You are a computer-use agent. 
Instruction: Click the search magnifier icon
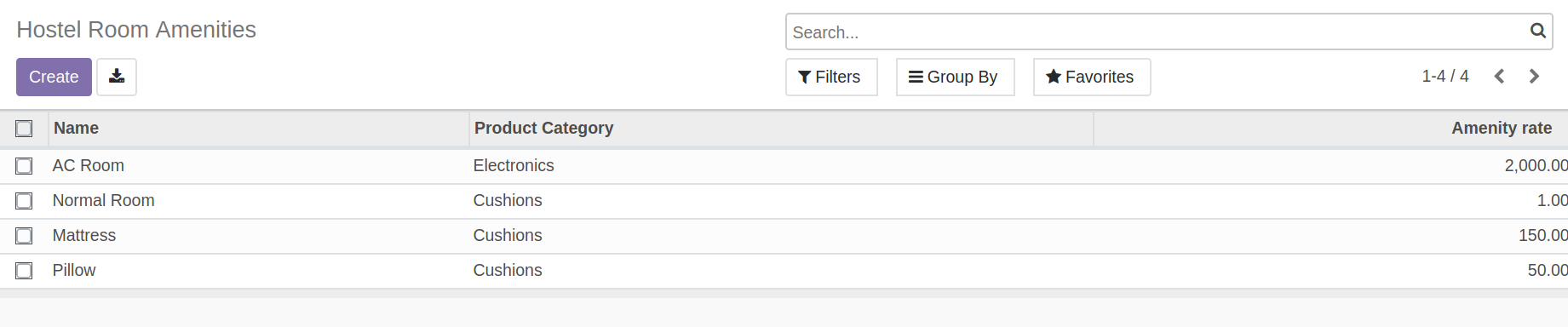pyautogui.click(x=1537, y=32)
